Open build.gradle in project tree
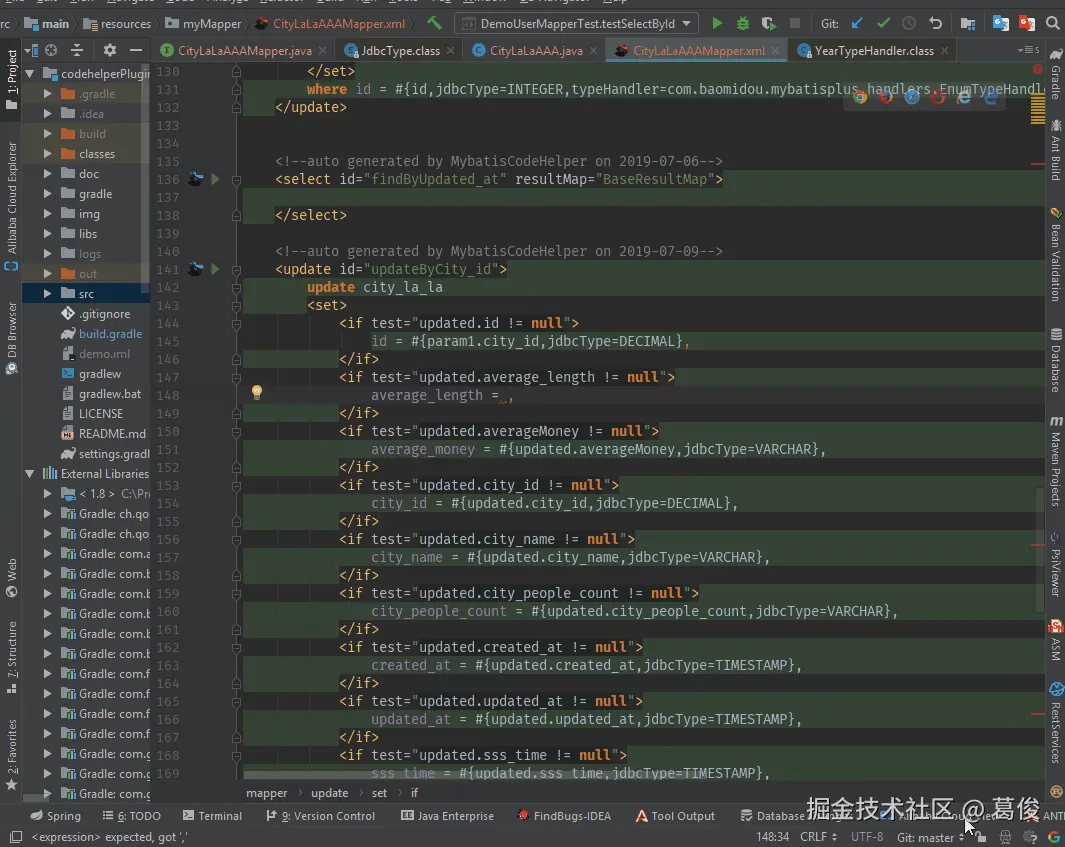1065x847 pixels. [110, 334]
